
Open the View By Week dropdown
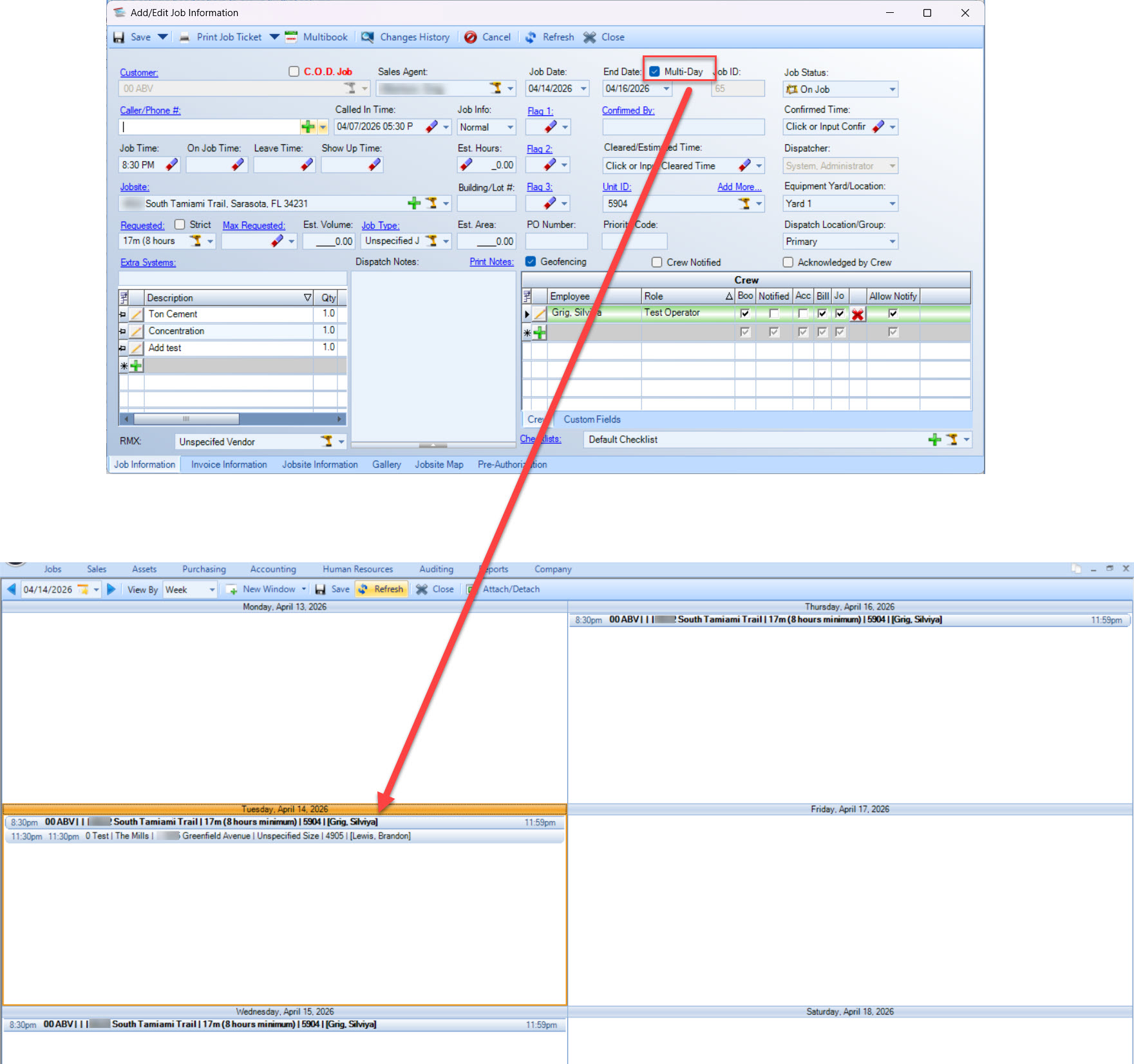[211, 590]
